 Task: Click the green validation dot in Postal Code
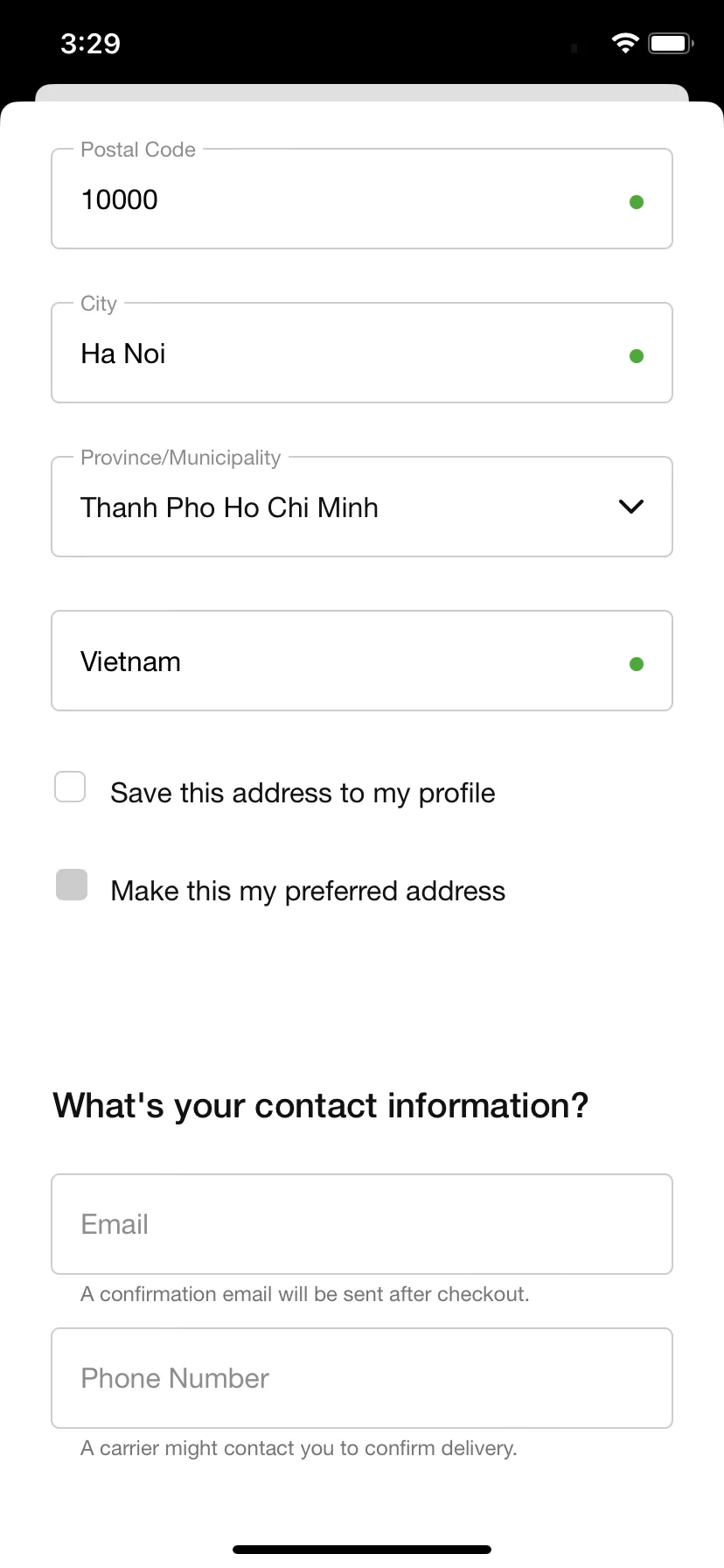click(x=637, y=202)
